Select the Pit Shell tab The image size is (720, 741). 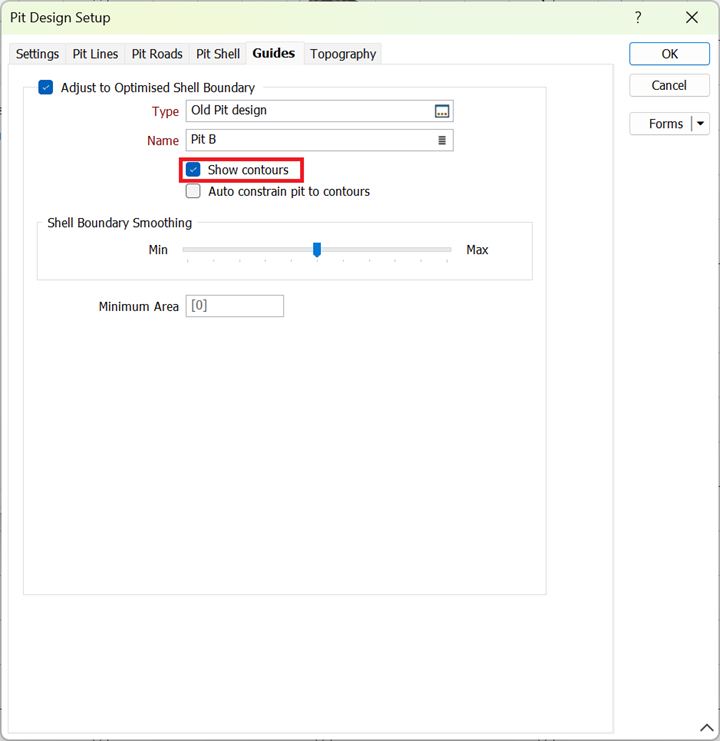coord(218,54)
